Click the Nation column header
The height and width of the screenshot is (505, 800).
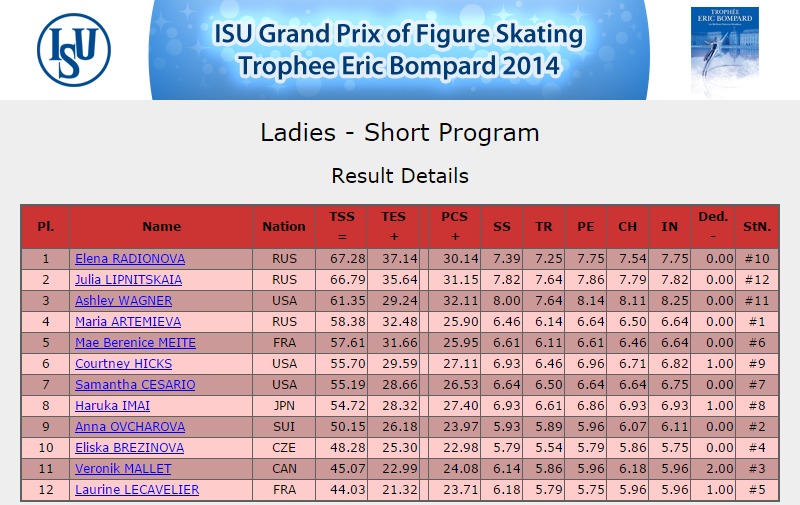(284, 226)
